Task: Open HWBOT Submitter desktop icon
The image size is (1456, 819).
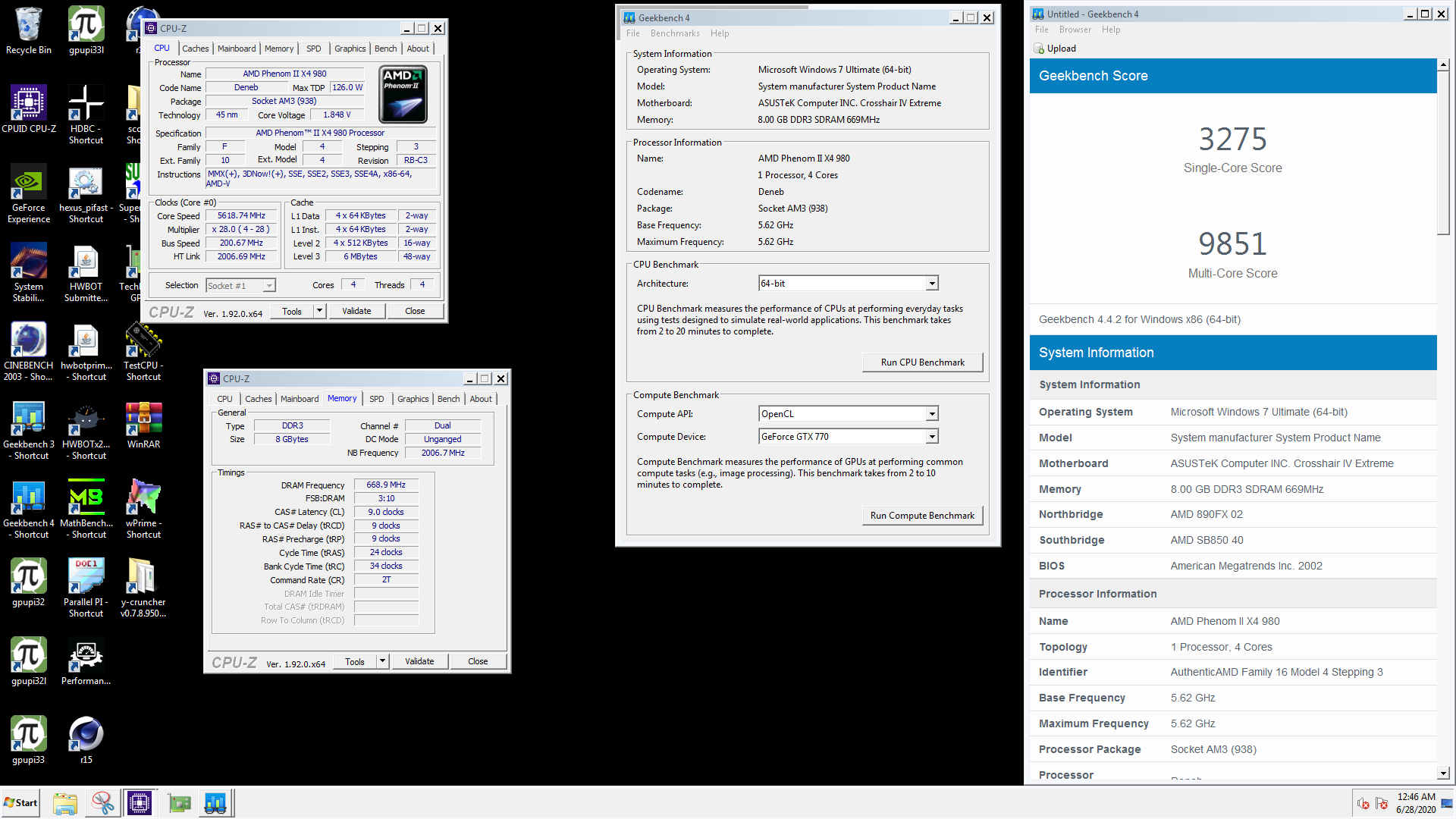Action: pyautogui.click(x=86, y=273)
